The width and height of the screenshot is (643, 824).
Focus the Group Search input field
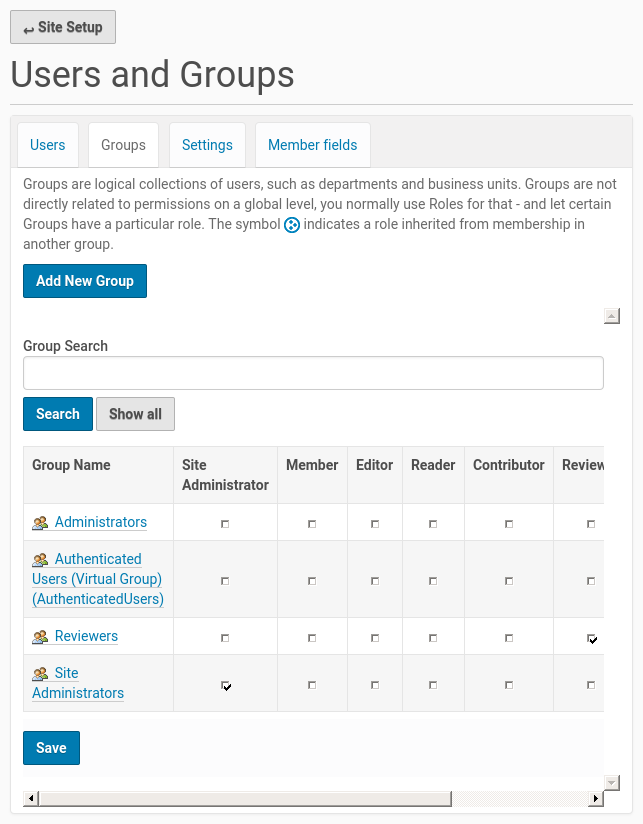[313, 373]
